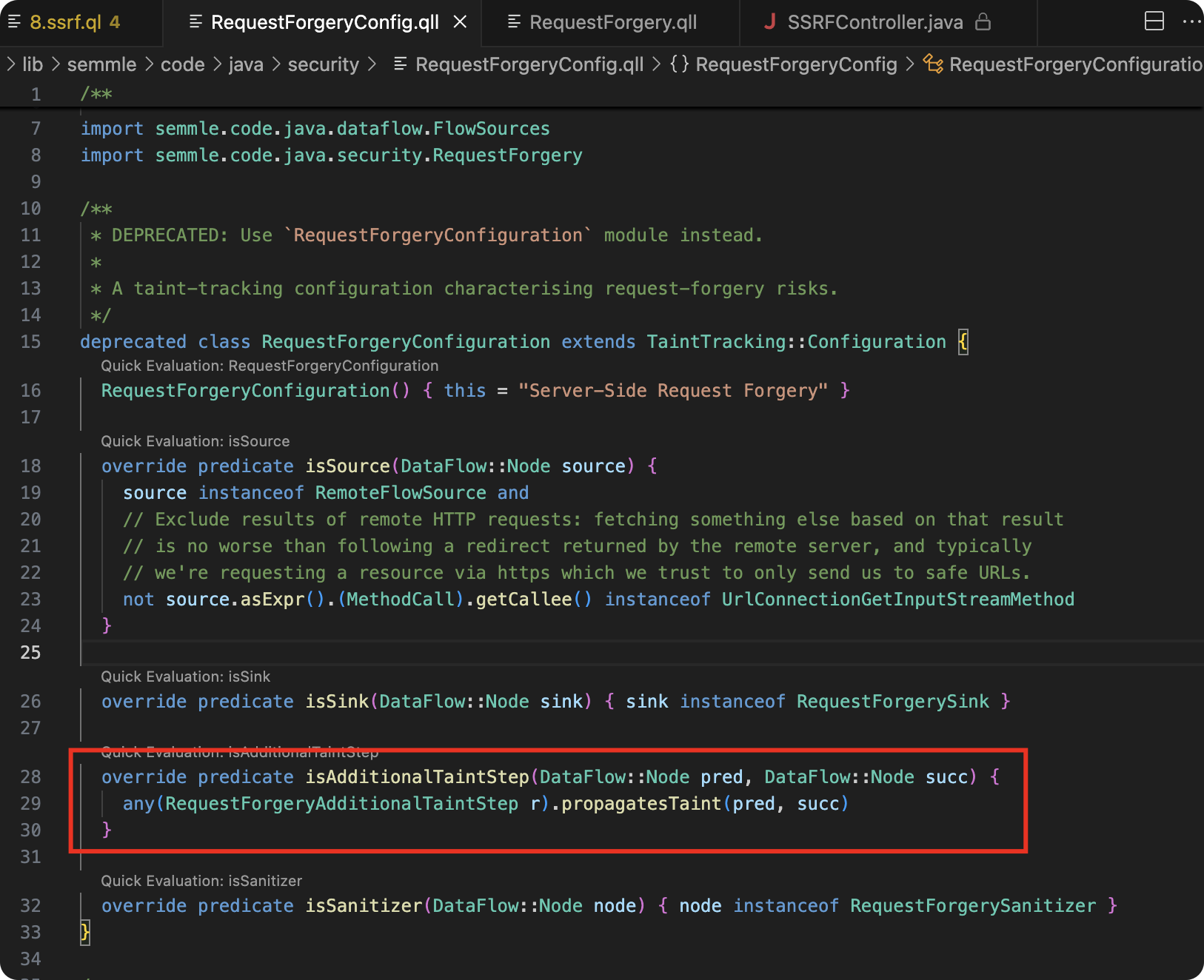Click 'TaintTracking::Configuration' on line 15

(x=797, y=341)
